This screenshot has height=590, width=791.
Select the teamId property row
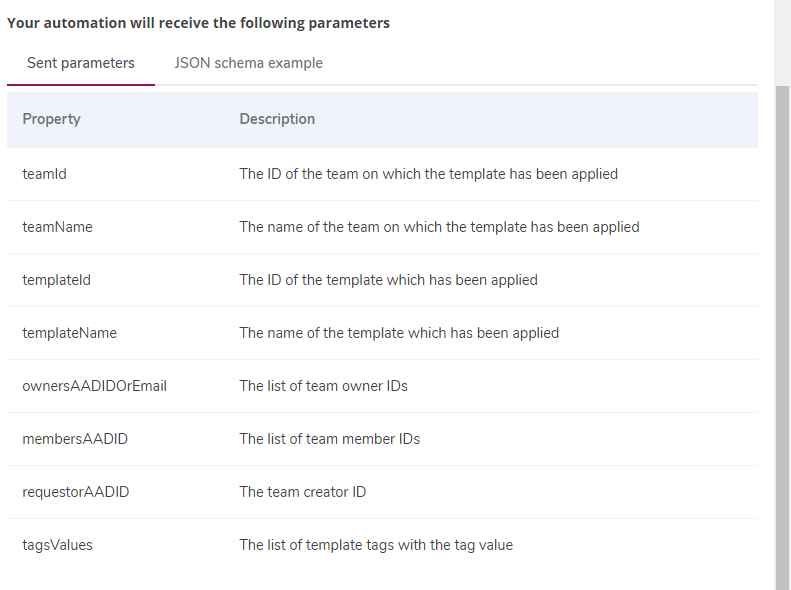[382, 174]
